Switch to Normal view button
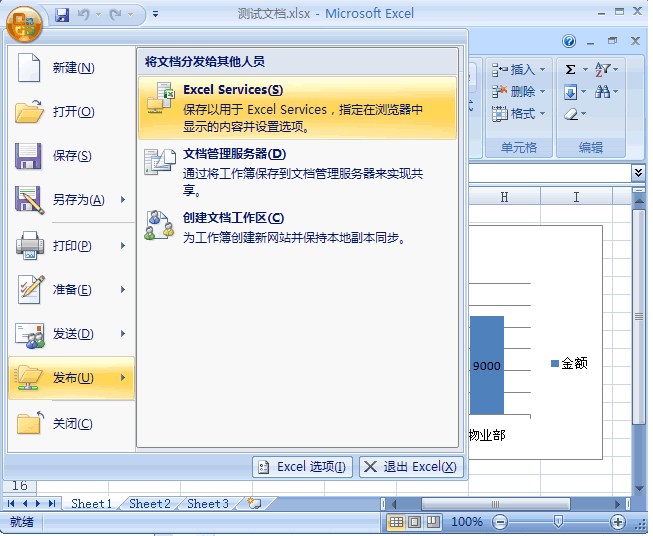Viewport: 653px width, 536px height. coord(396,521)
